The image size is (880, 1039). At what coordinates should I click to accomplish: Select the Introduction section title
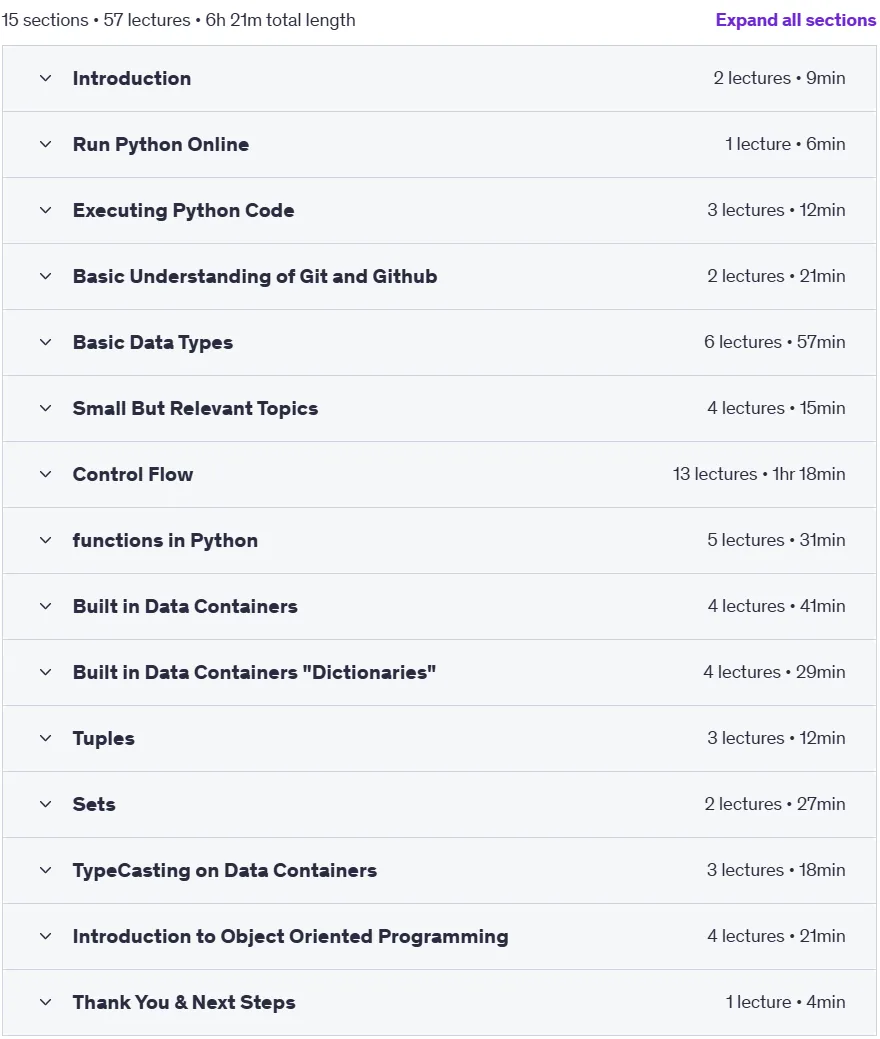coord(132,78)
